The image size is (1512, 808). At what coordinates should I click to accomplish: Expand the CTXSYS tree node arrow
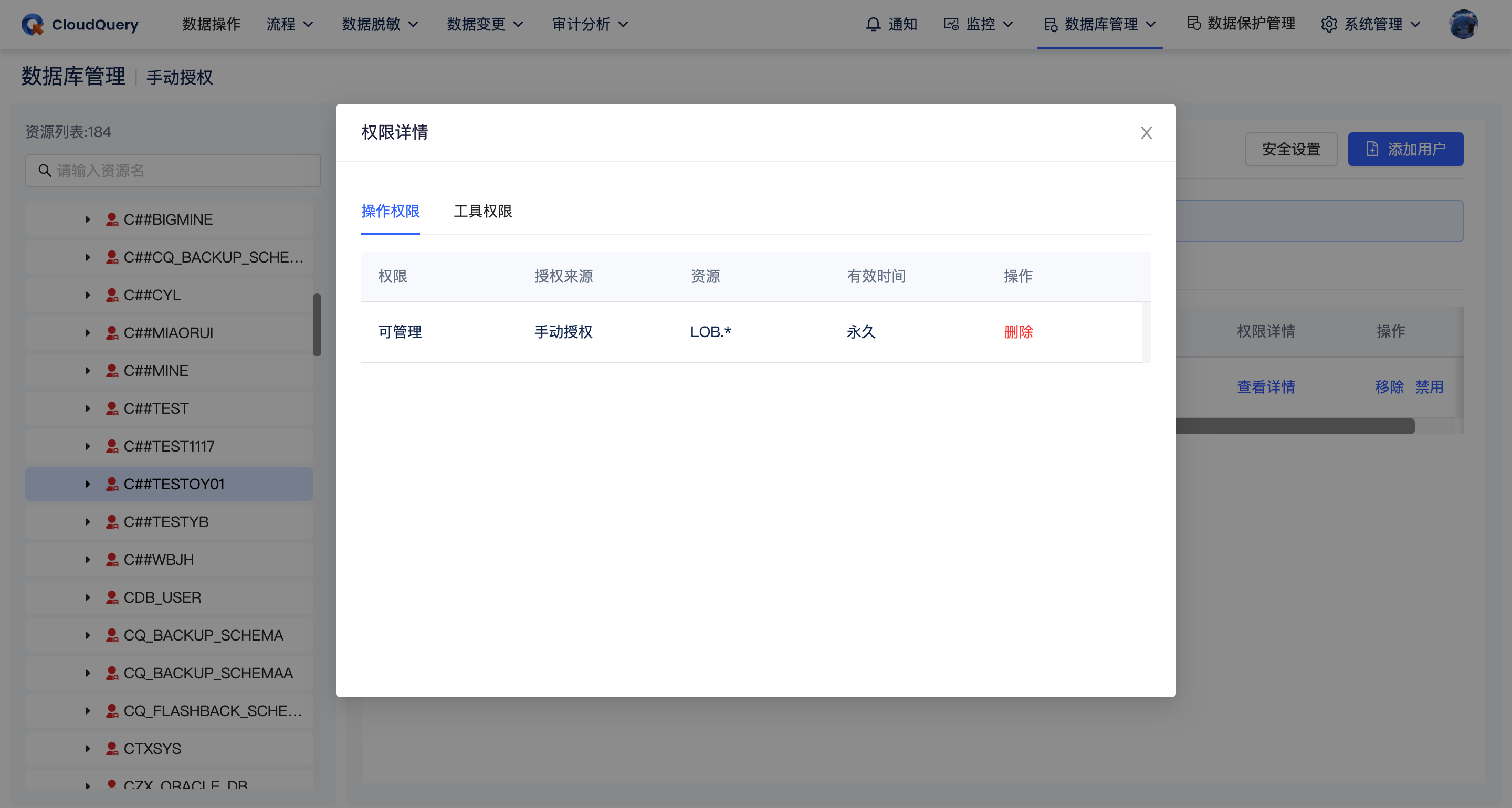coord(88,749)
